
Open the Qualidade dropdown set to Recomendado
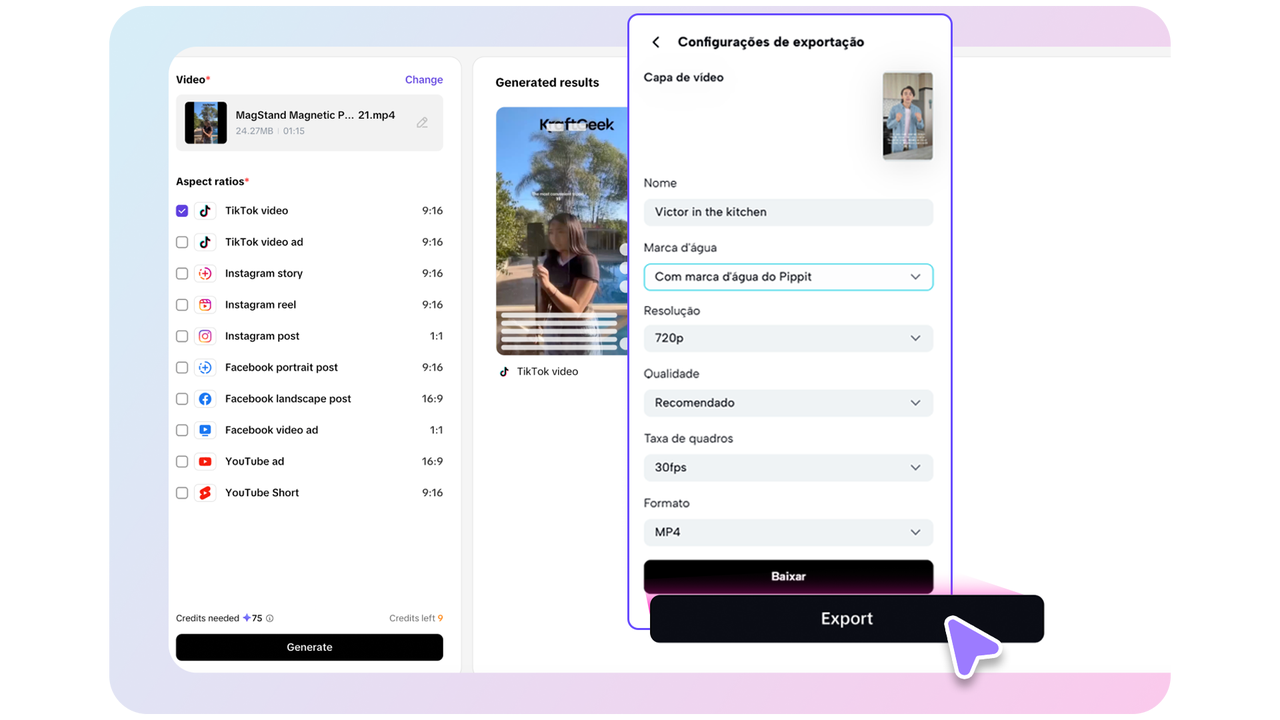pos(788,403)
